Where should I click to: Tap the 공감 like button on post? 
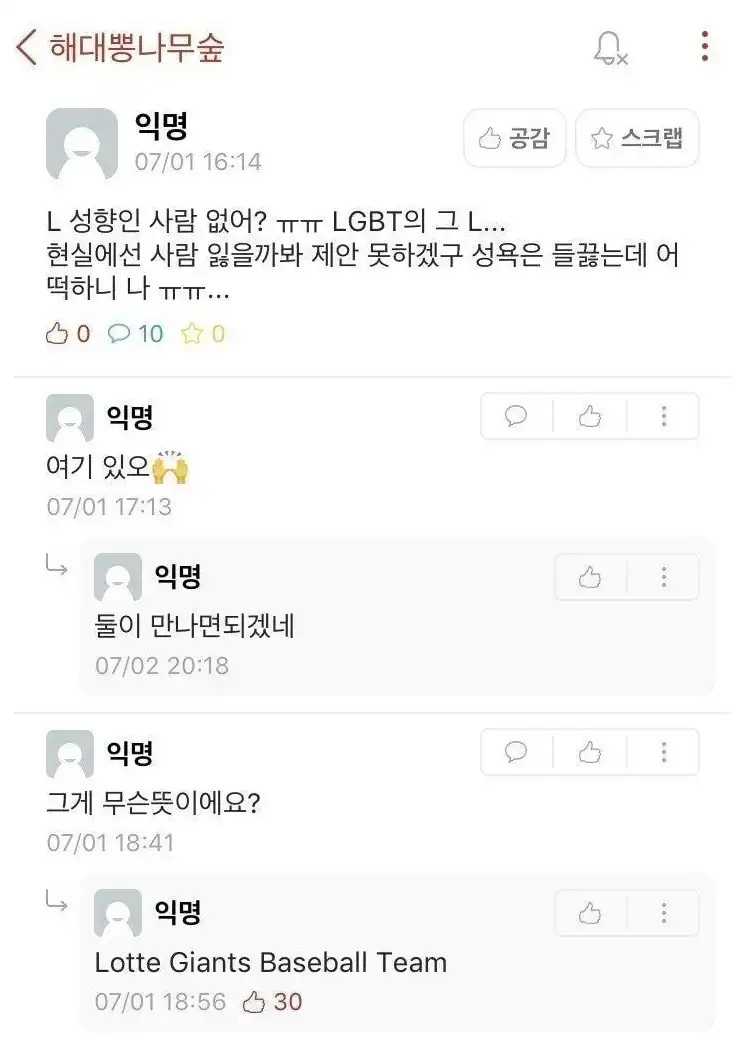pos(515,138)
